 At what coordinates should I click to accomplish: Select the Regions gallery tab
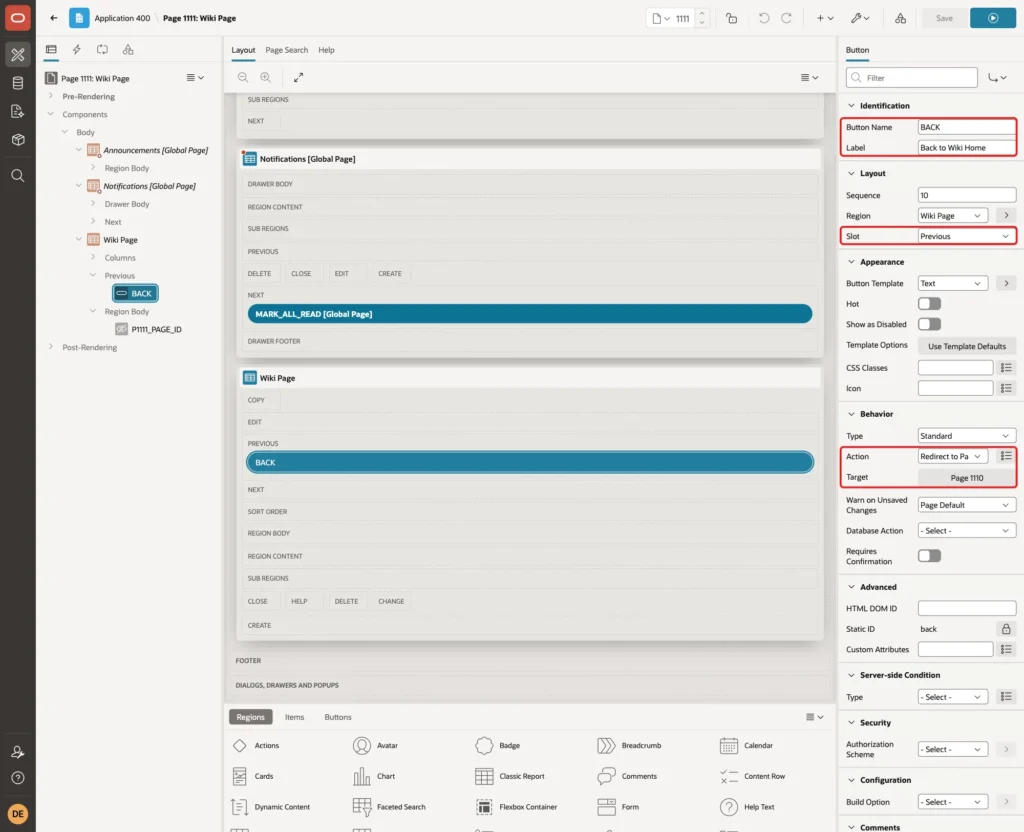[251, 717]
